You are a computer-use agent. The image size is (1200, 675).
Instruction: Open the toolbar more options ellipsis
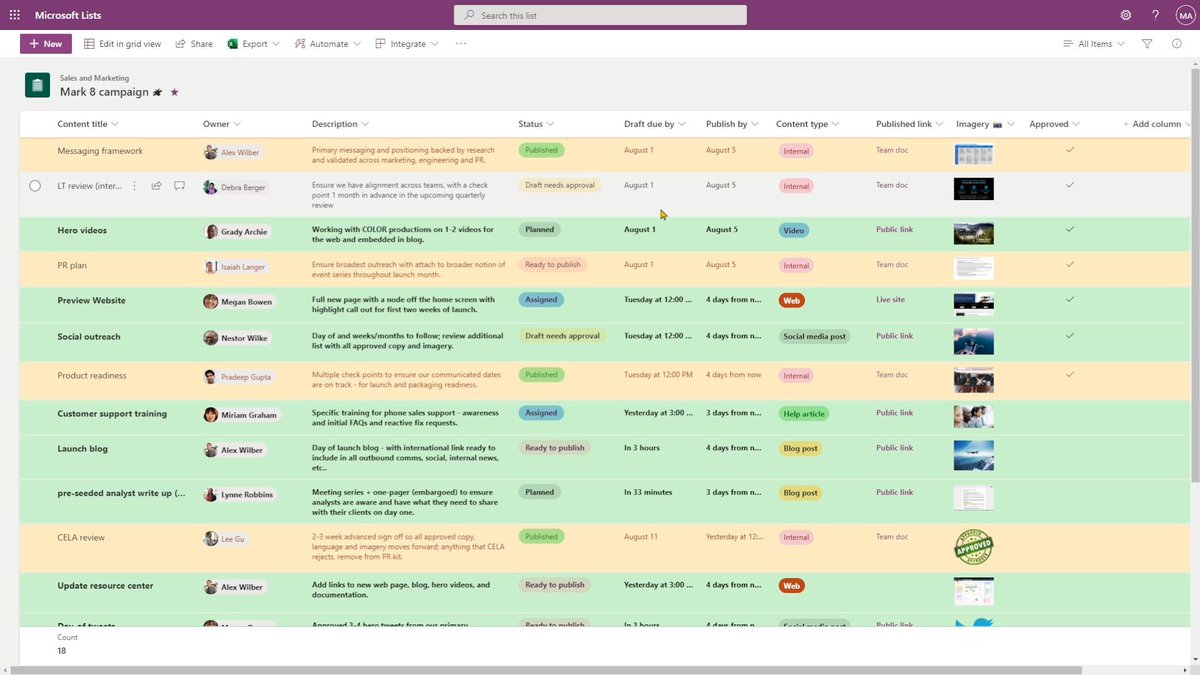[x=460, y=44]
